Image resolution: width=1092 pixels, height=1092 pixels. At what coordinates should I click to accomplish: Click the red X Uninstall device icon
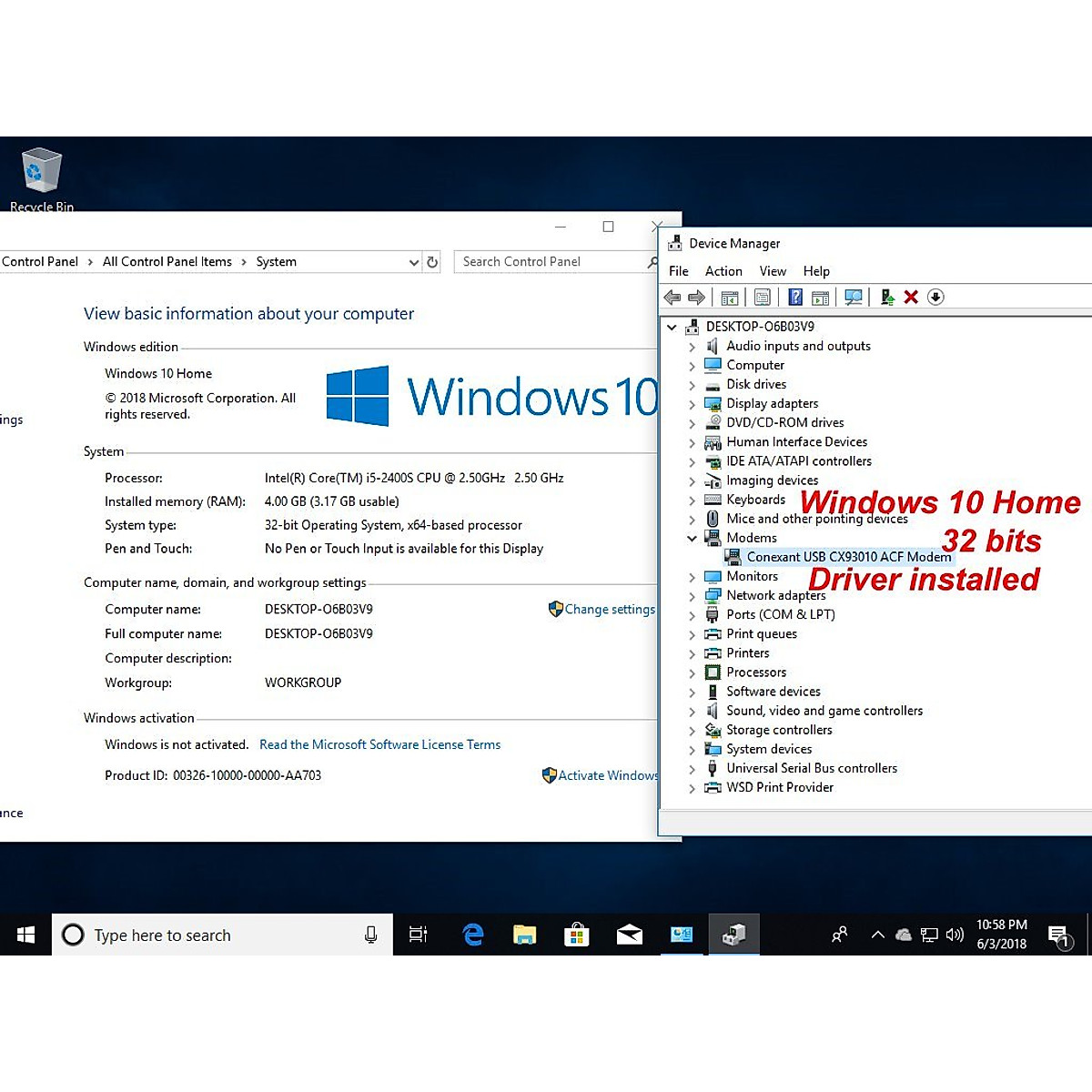(911, 298)
